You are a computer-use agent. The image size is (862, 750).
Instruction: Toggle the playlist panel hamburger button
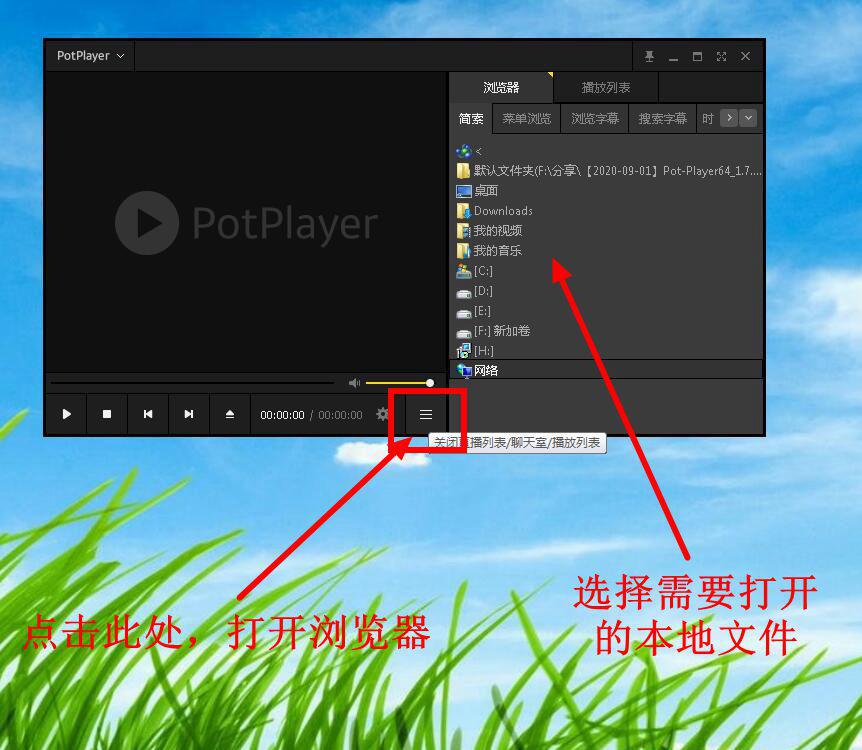(426, 414)
